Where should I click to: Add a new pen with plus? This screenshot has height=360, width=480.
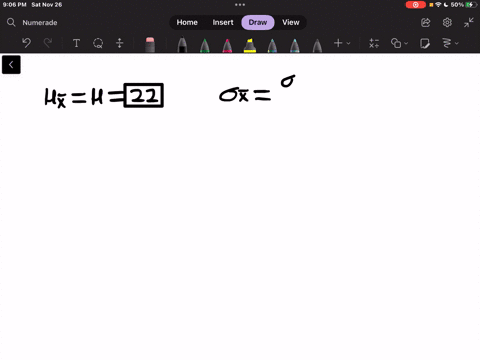[338, 43]
